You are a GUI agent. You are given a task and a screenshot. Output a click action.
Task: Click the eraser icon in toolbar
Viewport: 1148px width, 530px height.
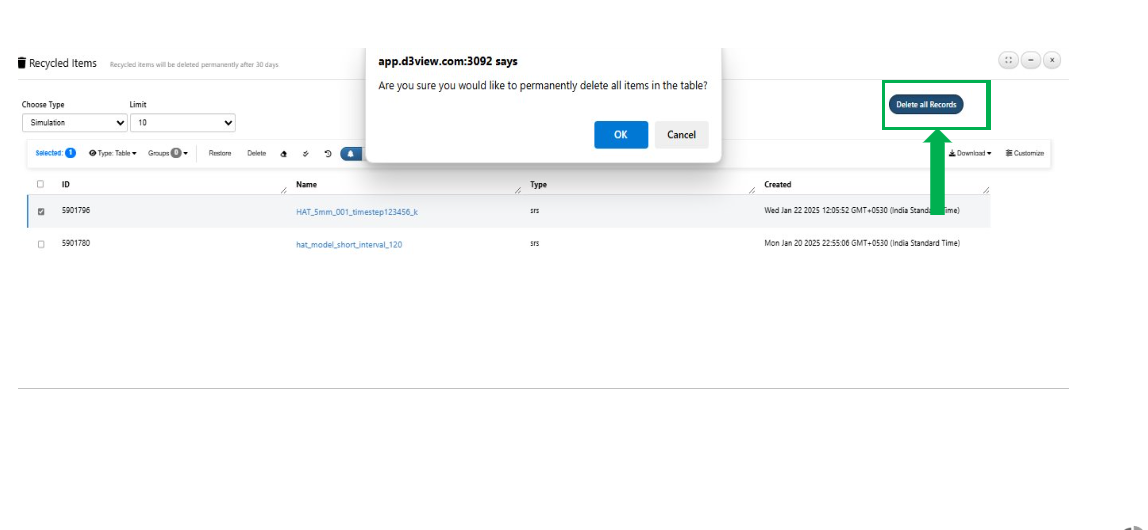click(x=284, y=154)
